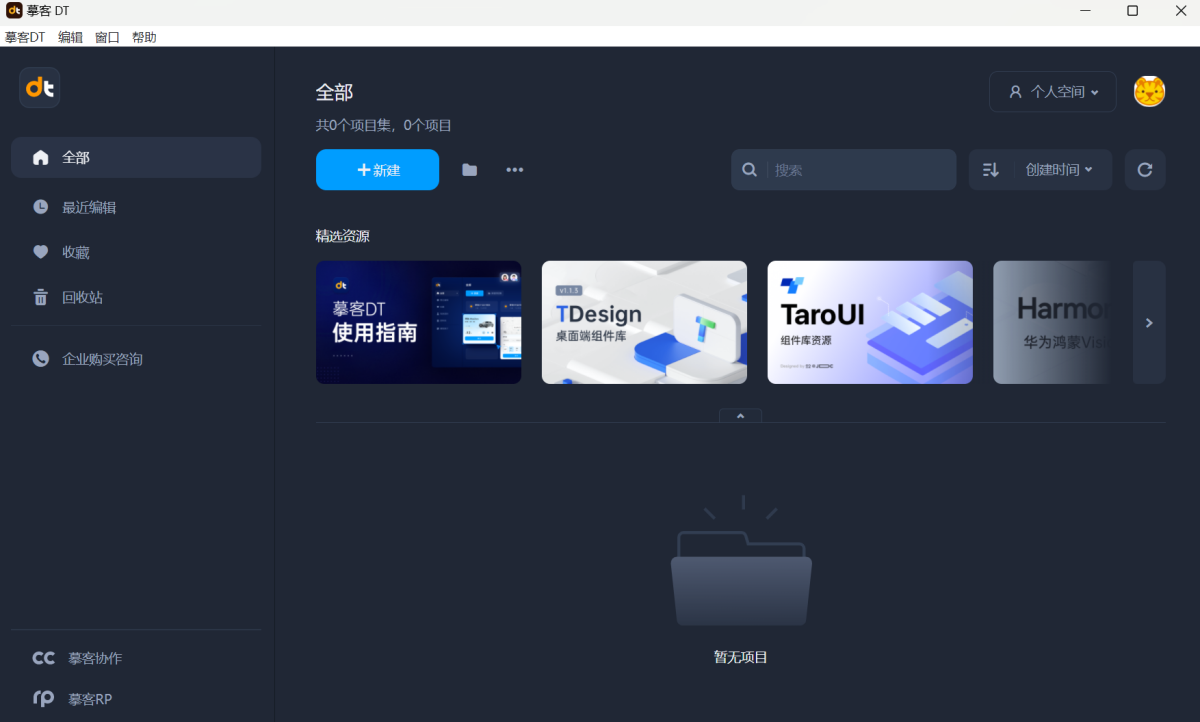Viewport: 1200px width, 722px height.
Task: Open the 帮助 menu
Action: point(143,37)
